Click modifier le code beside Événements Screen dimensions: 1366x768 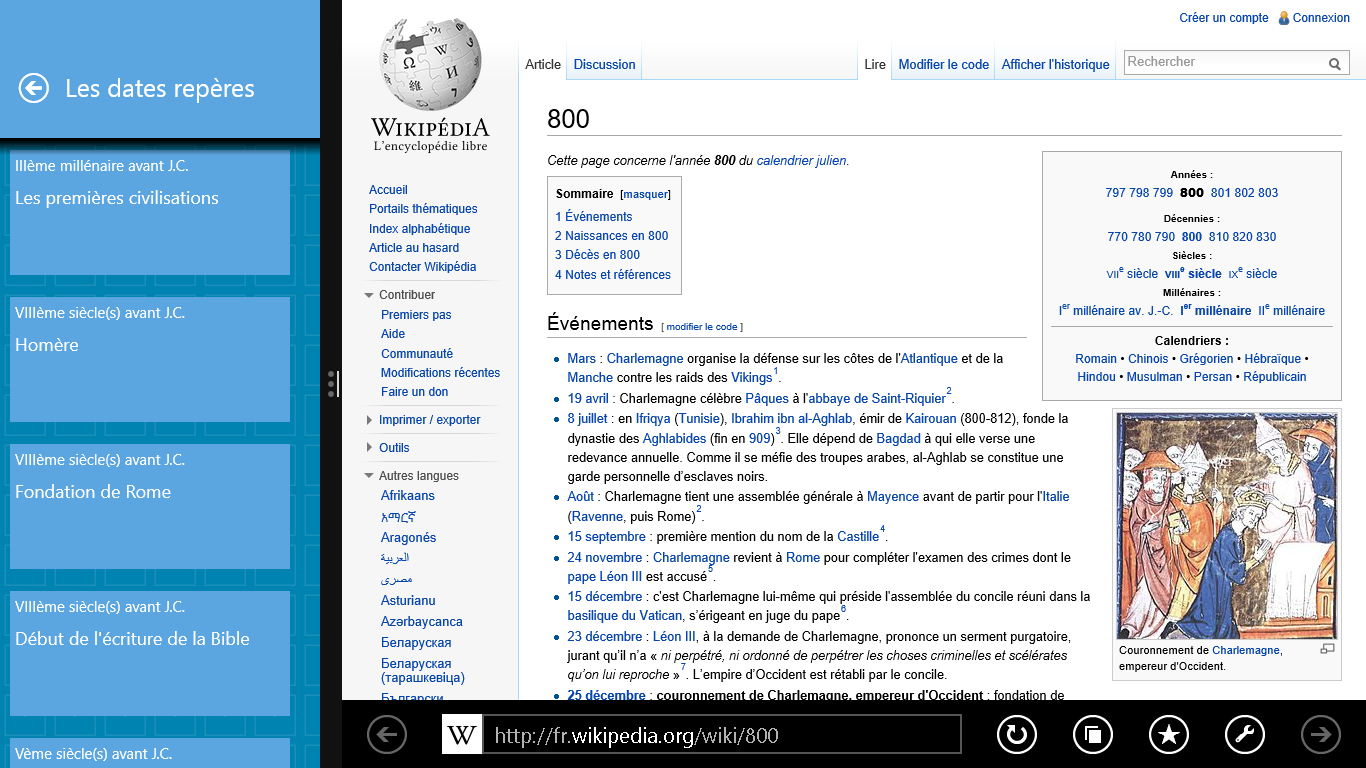pyautogui.click(x=702, y=327)
